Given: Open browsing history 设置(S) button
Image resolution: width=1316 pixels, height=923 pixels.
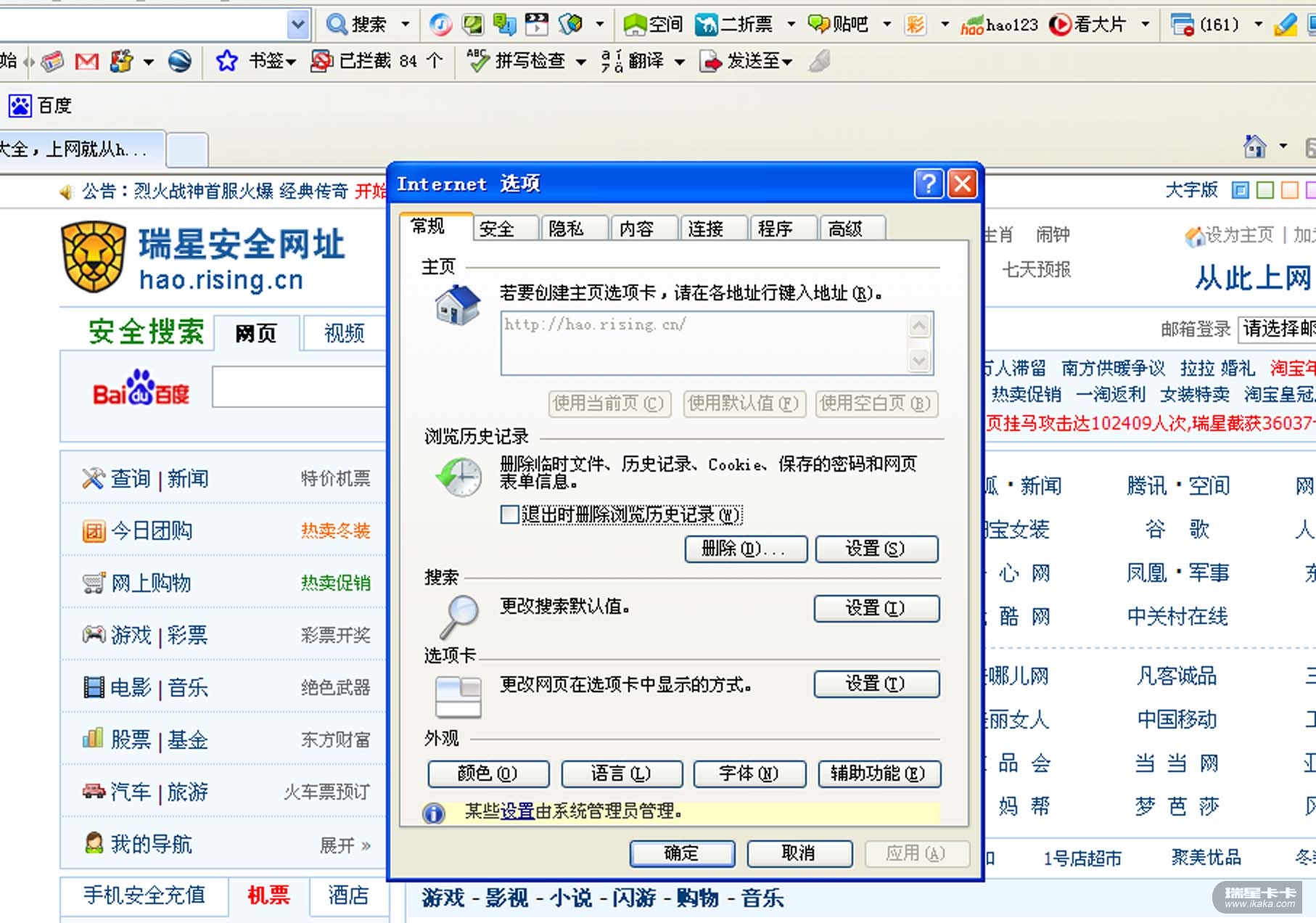Looking at the screenshot, I should pyautogui.click(x=876, y=549).
